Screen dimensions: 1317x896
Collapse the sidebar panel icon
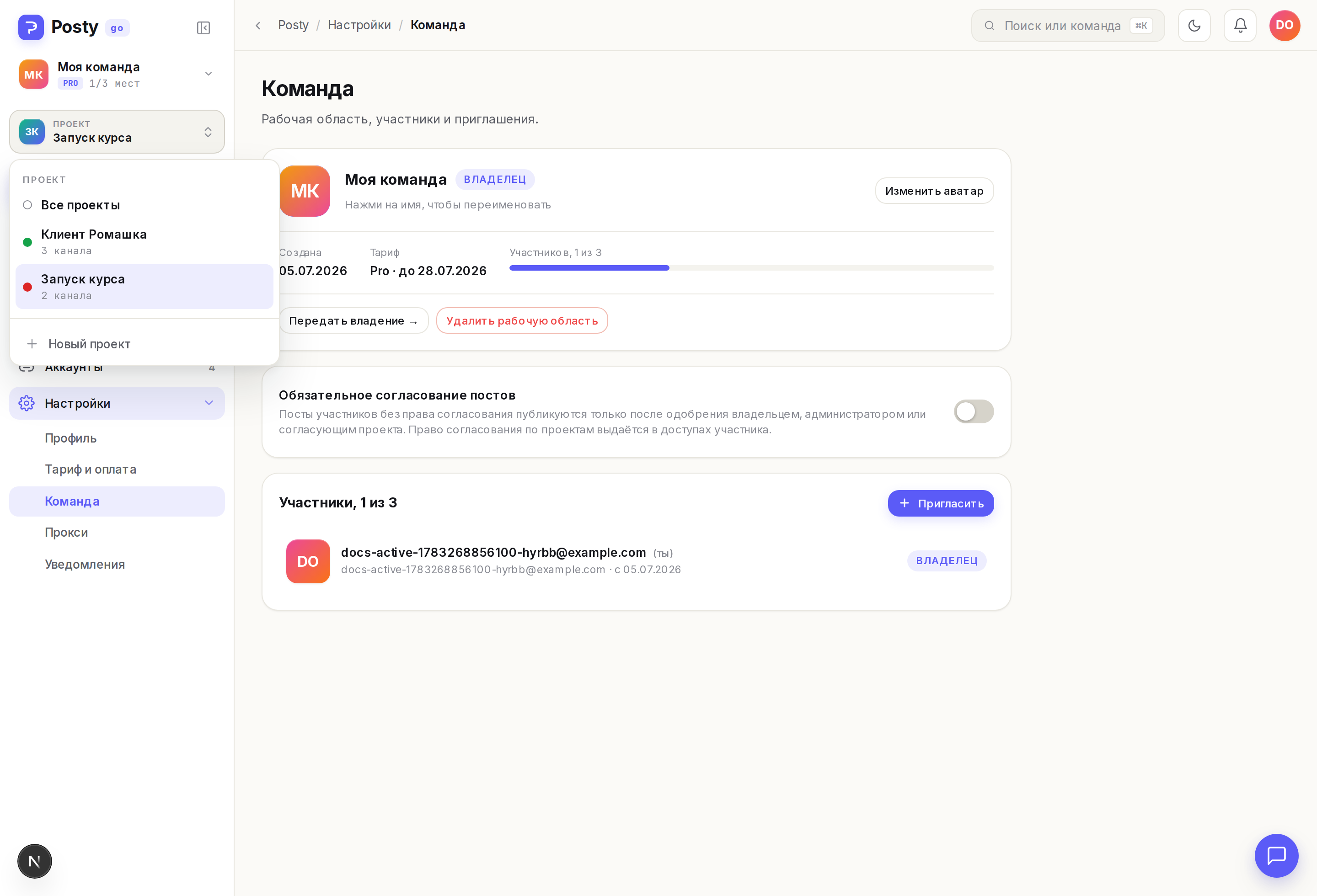click(x=203, y=28)
